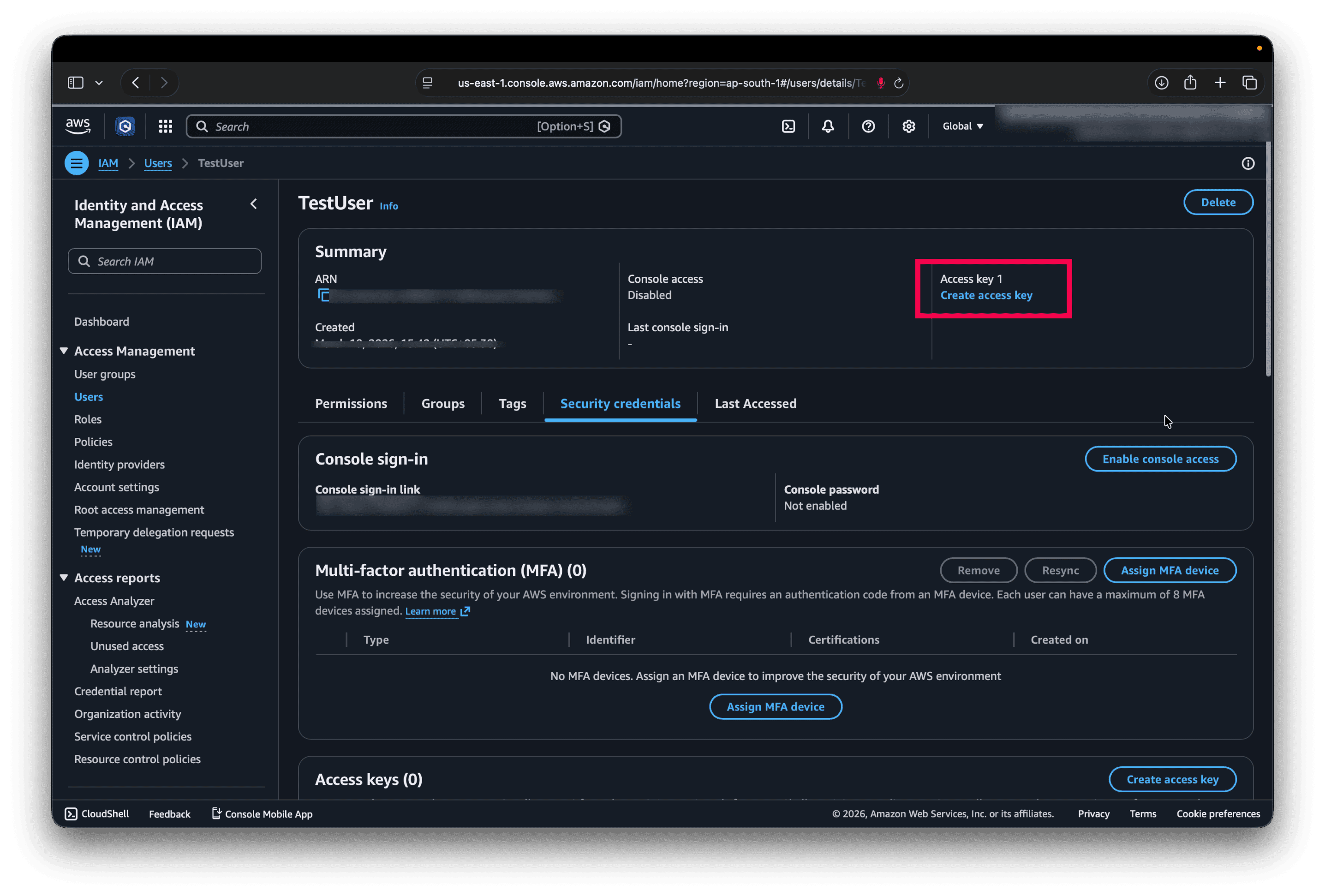Switch to the Permissions tab
The width and height of the screenshot is (1325, 896).
tap(351, 404)
